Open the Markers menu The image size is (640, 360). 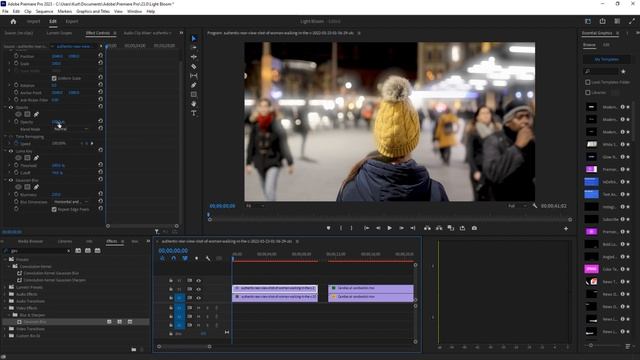[x=64, y=11]
